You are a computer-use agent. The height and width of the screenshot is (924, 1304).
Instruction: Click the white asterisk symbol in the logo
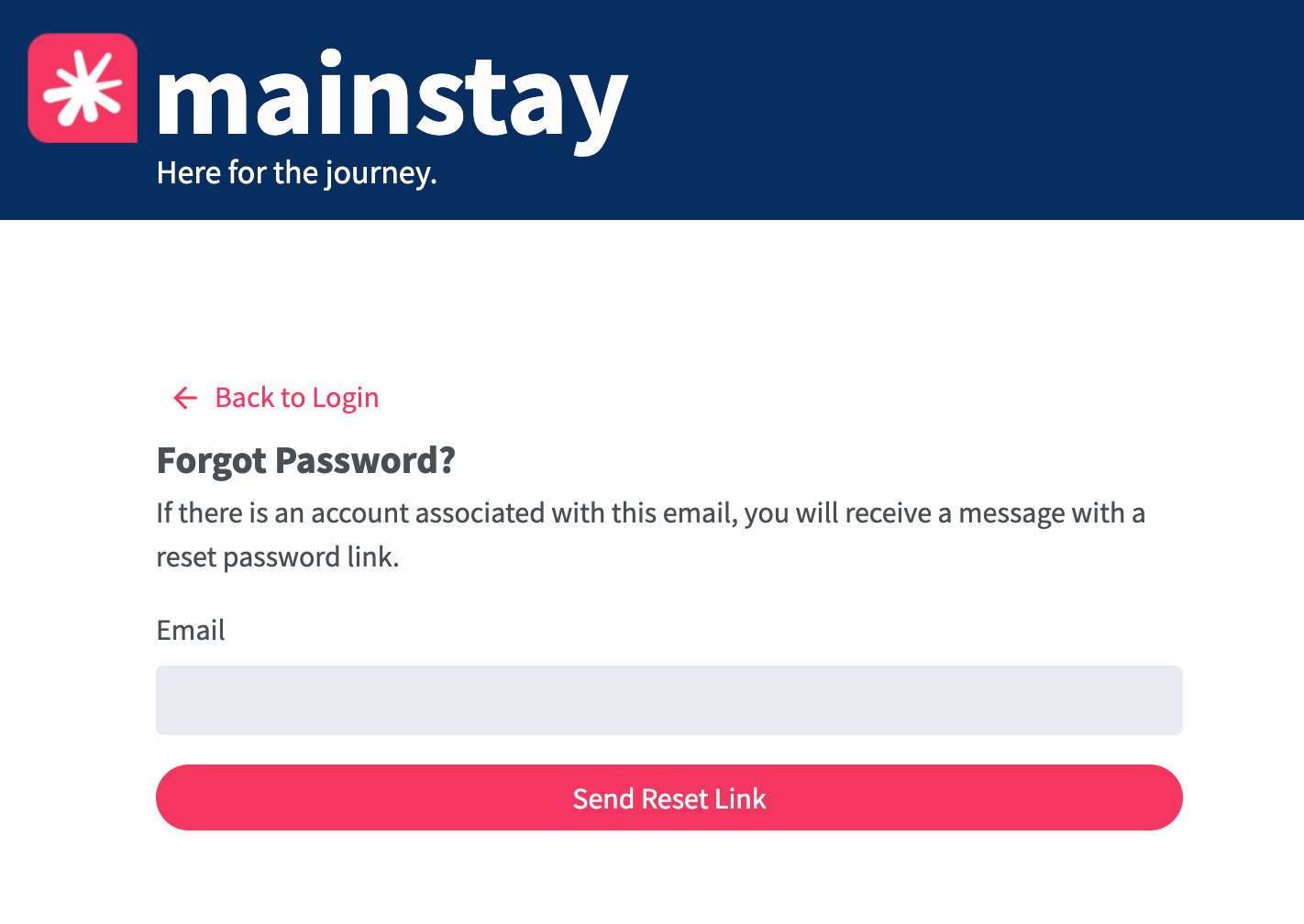83,88
